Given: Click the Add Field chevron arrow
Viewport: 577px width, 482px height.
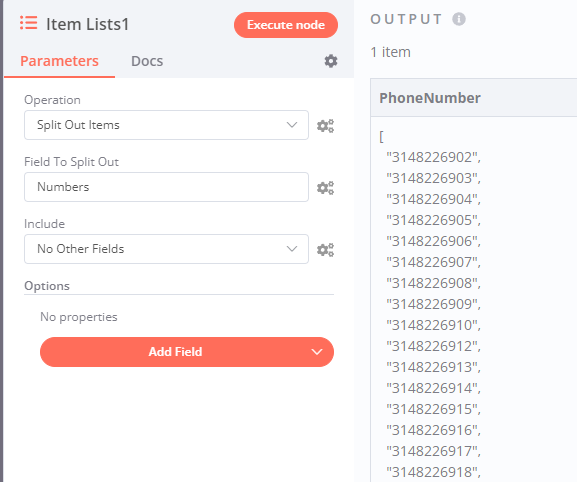Looking at the screenshot, I should (317, 352).
